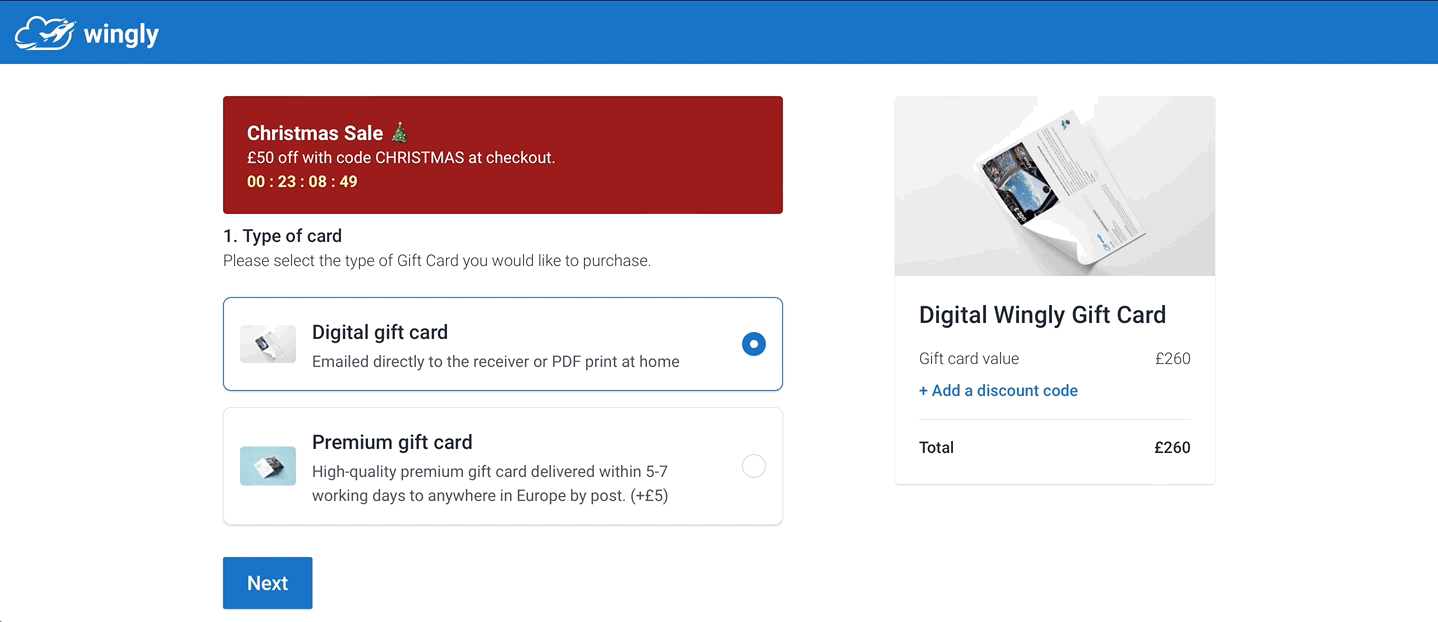Click the Total £260 row
1438x622 pixels.
click(x=1054, y=447)
